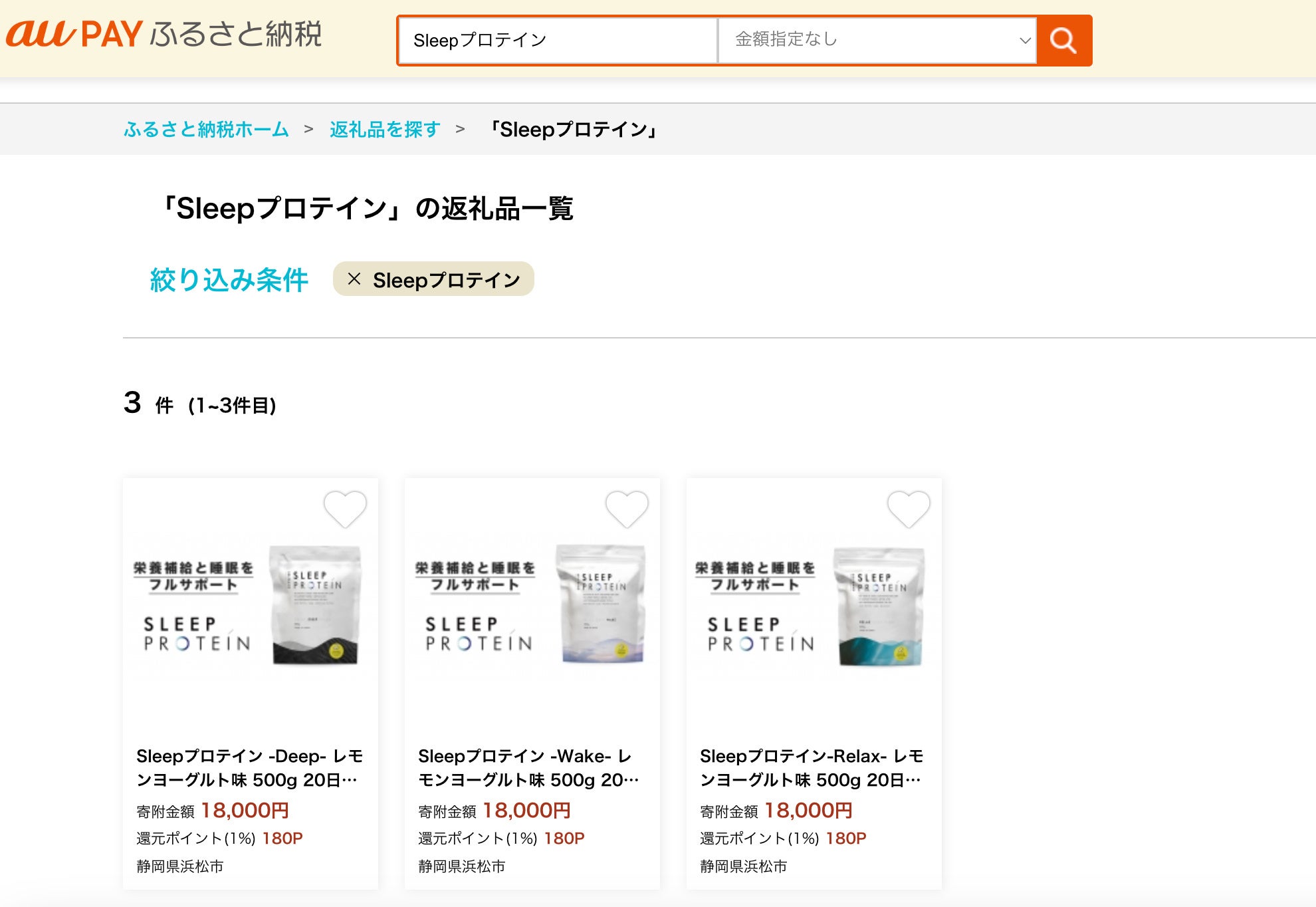This screenshot has width=1316, height=907.
Task: Click the 絞り込み条件 filter heading
Action: (229, 280)
